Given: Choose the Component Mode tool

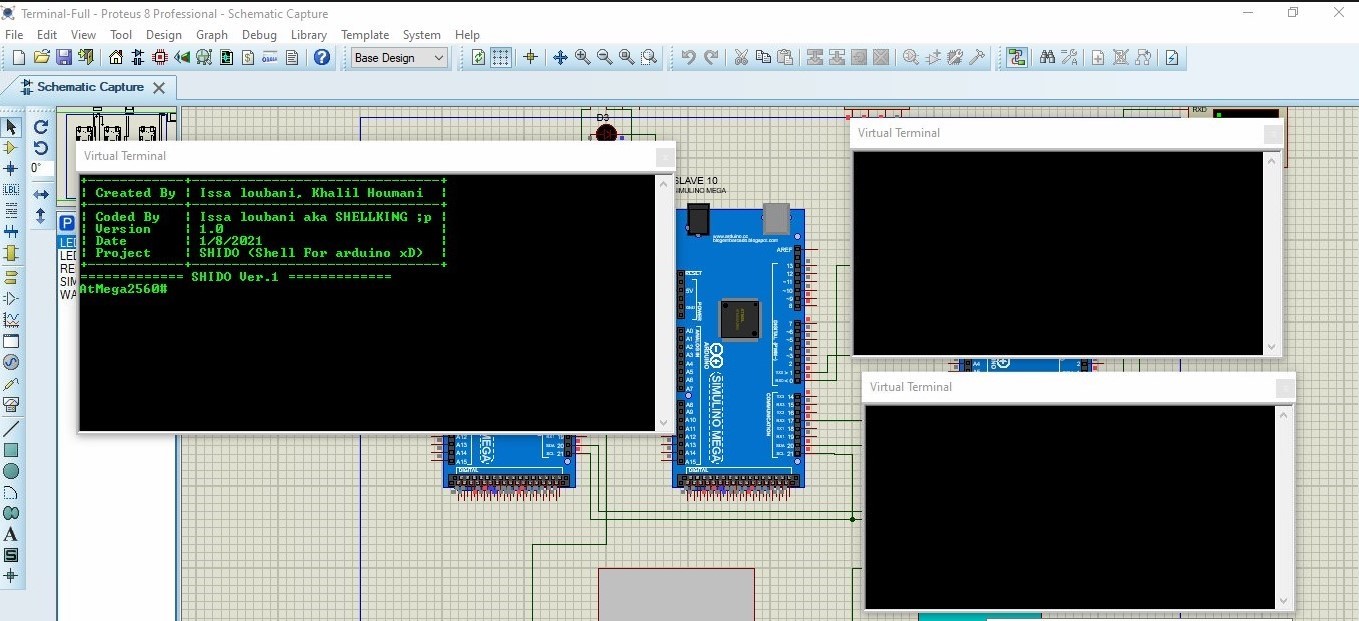Looking at the screenshot, I should tap(11, 148).
